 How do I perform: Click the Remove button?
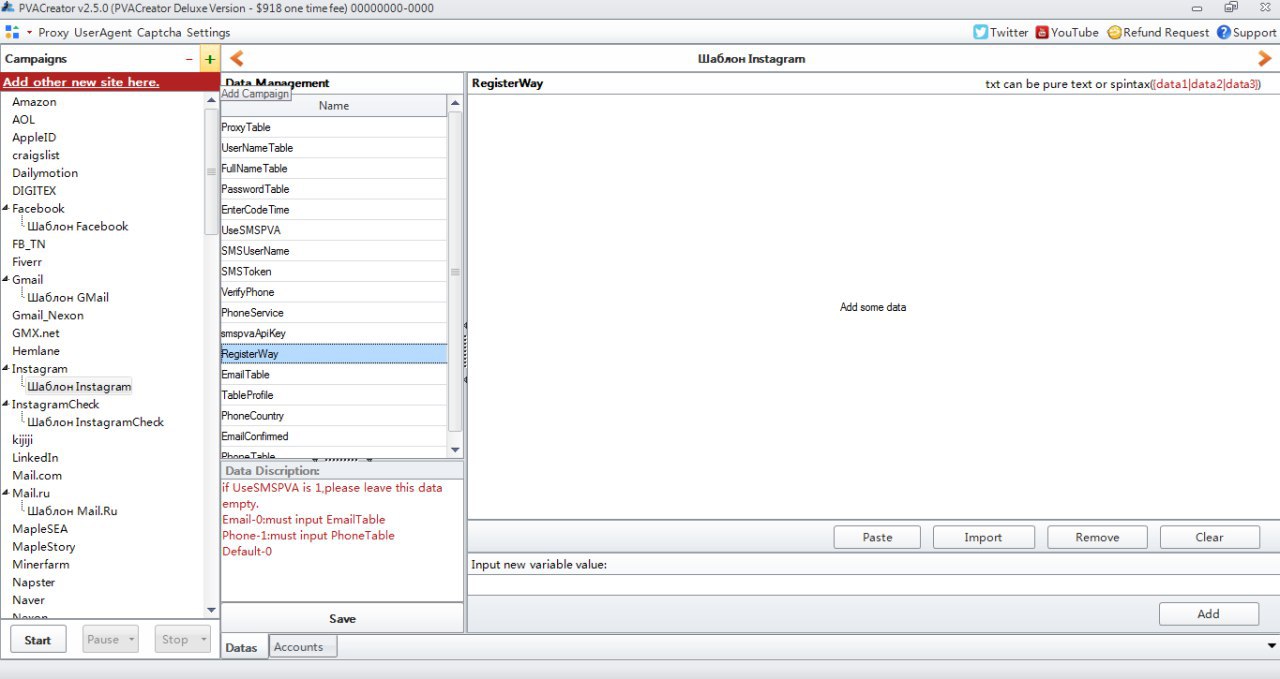(x=1097, y=537)
